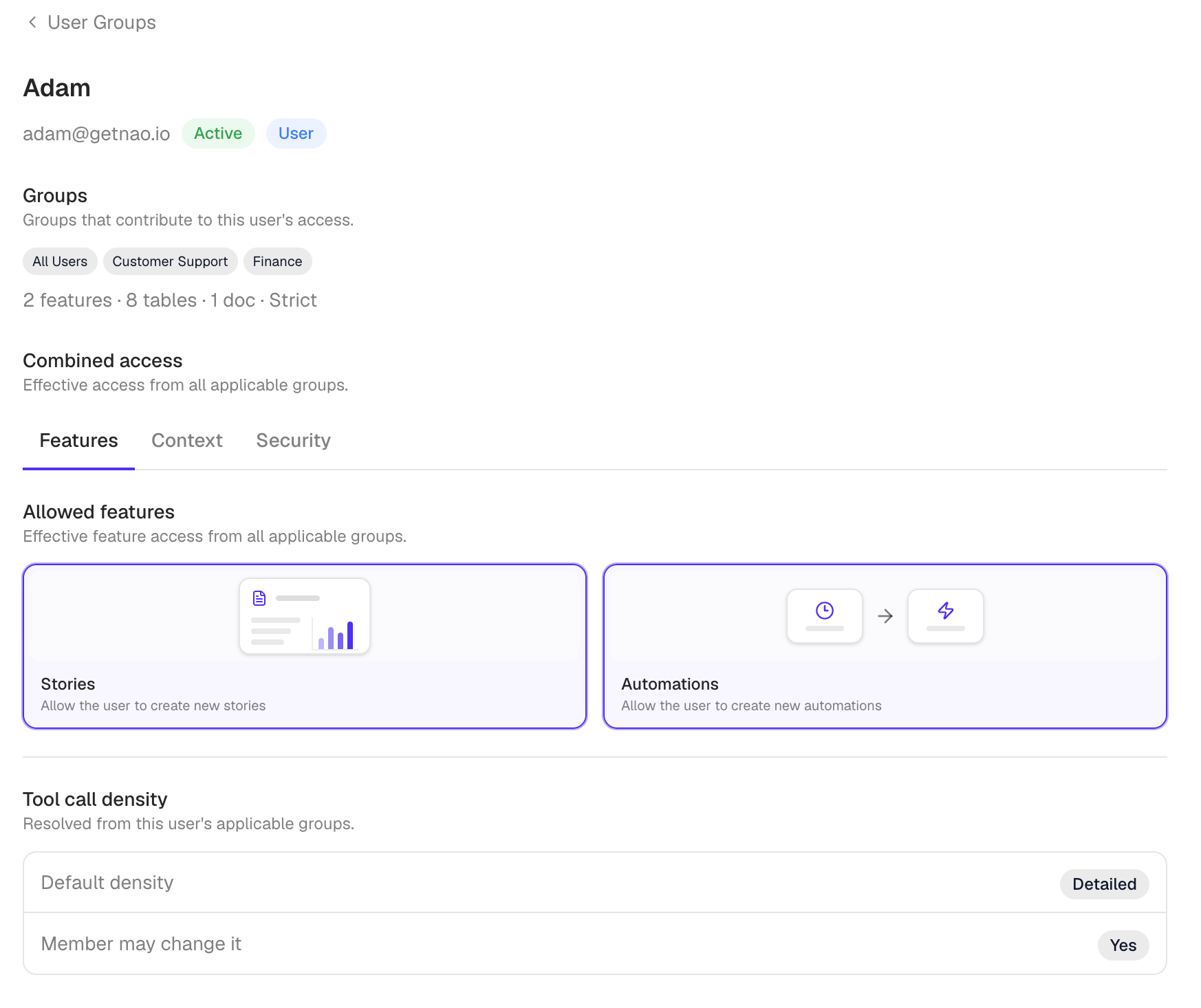Viewport: 1201px width, 1008px height.
Task: Switch to the Context tab
Action: click(187, 441)
